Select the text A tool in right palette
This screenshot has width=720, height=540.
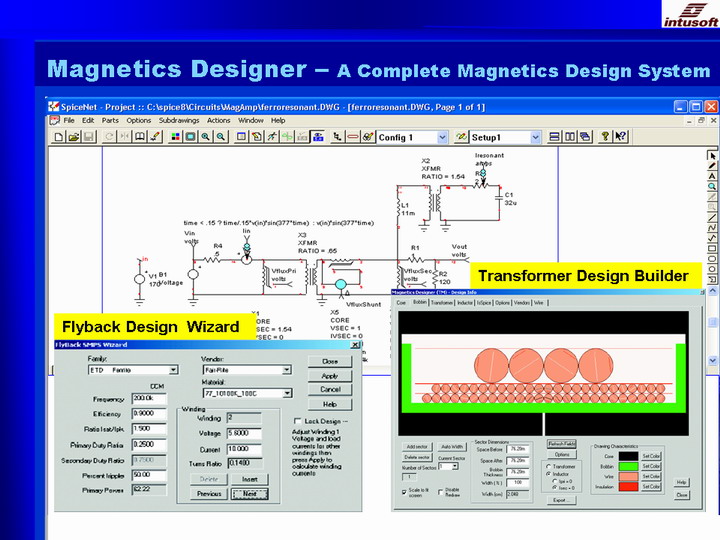712,176
